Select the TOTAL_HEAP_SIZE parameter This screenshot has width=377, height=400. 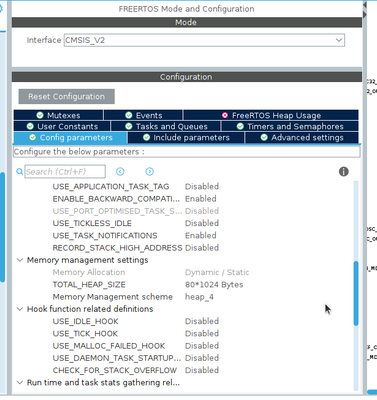89,285
